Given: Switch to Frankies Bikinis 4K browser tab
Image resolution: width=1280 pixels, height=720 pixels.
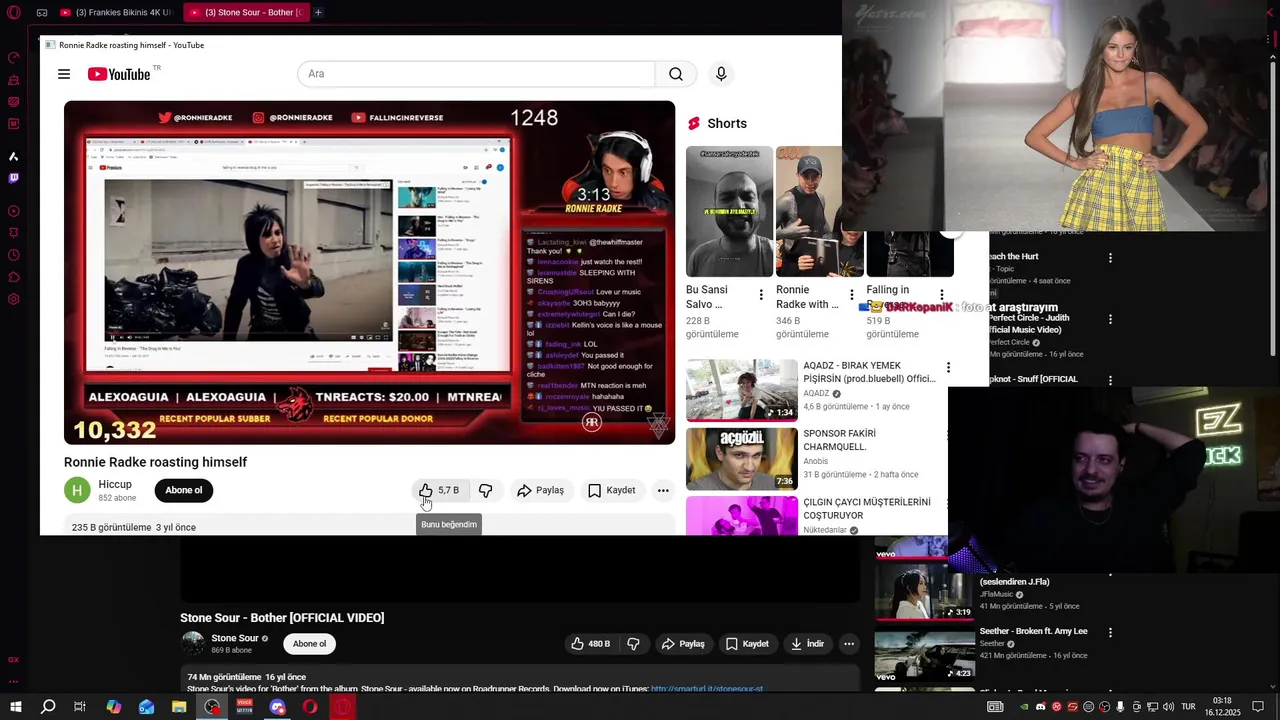Looking at the screenshot, I should [x=117, y=12].
